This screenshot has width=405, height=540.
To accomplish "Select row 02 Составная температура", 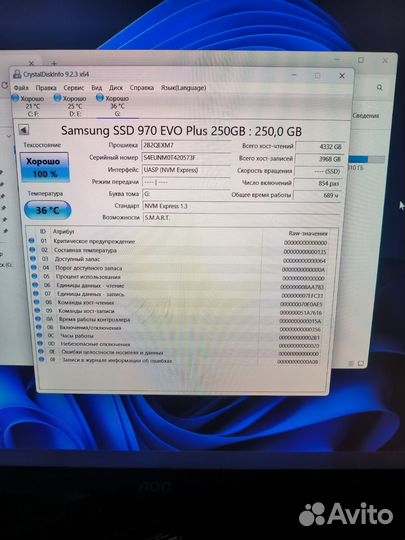I will click(x=178, y=251).
